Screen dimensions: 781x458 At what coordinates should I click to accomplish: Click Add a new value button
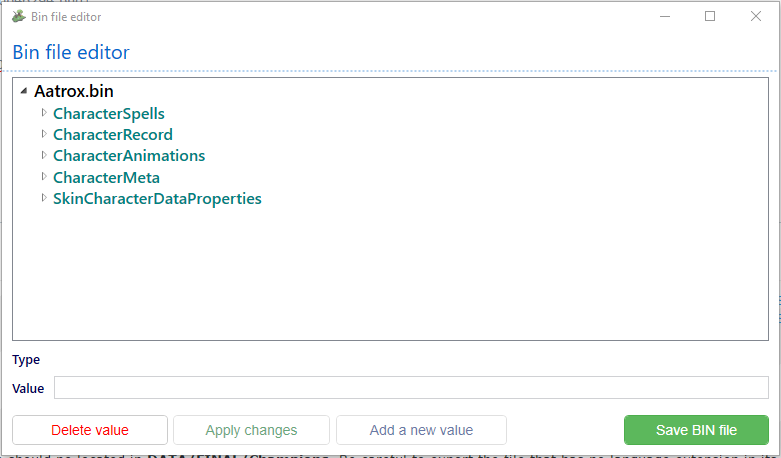(x=421, y=430)
